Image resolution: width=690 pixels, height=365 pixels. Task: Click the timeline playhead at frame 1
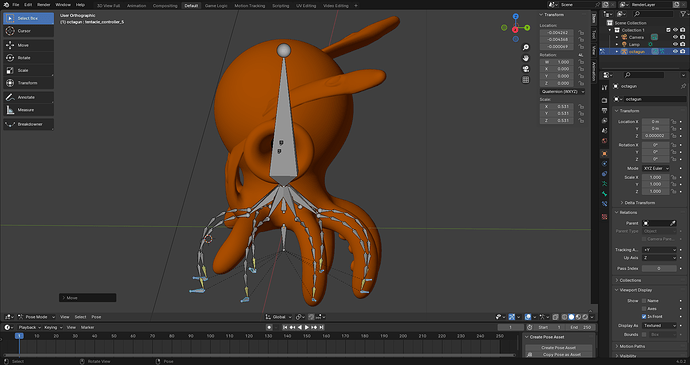[19, 336]
